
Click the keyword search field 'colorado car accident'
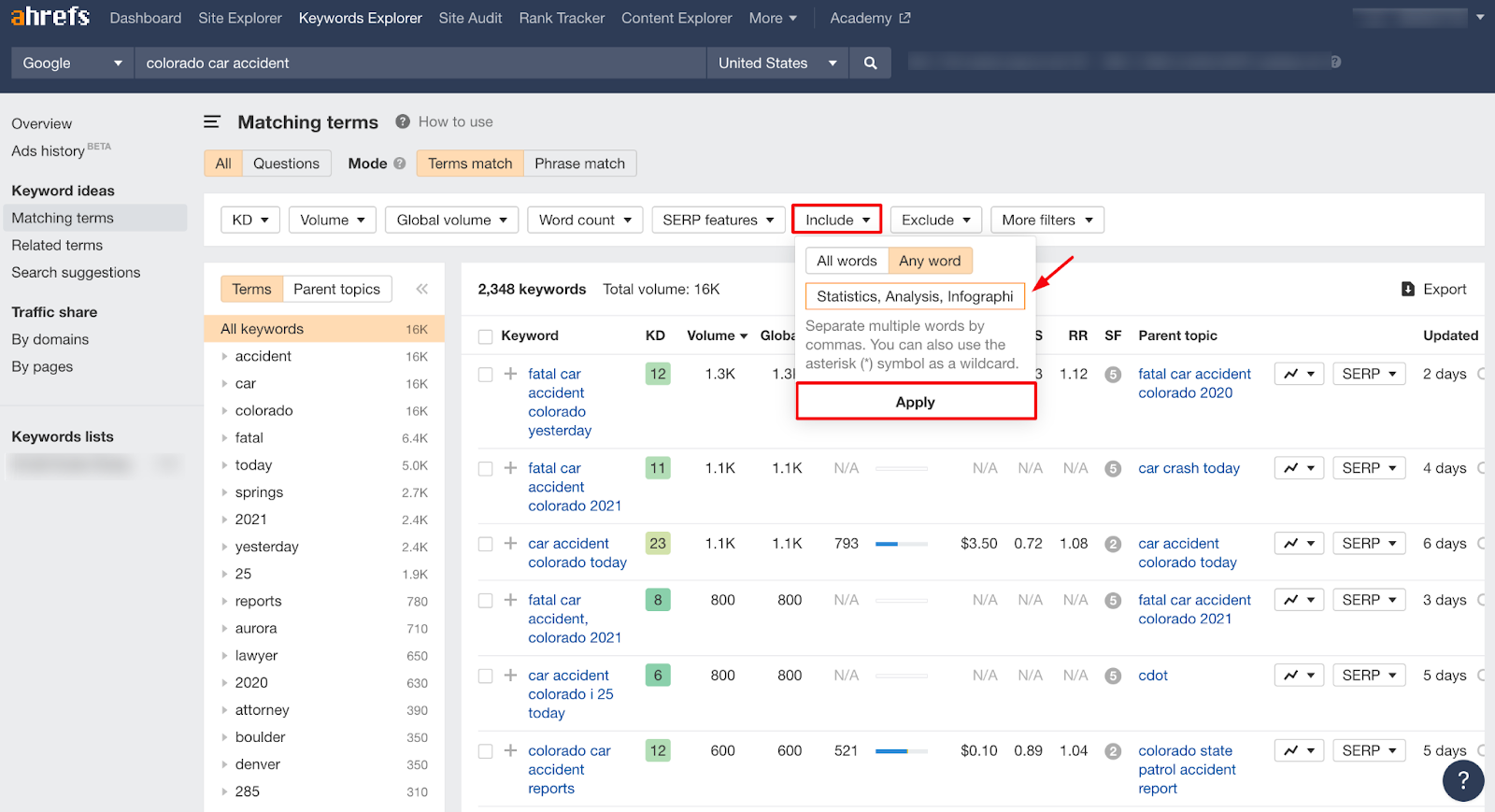(x=420, y=63)
